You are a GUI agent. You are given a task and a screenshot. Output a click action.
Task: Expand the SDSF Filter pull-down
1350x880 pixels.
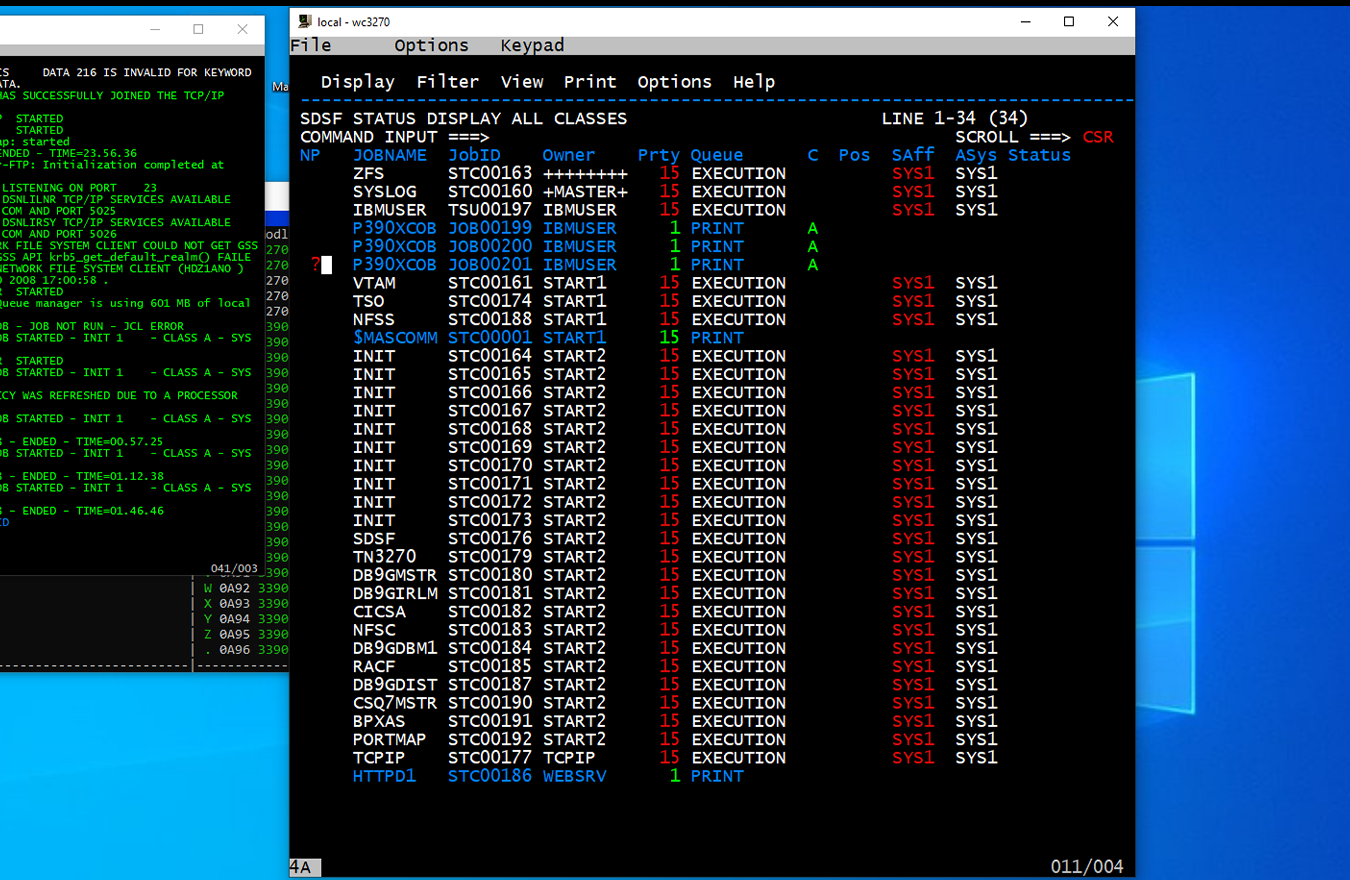click(447, 82)
